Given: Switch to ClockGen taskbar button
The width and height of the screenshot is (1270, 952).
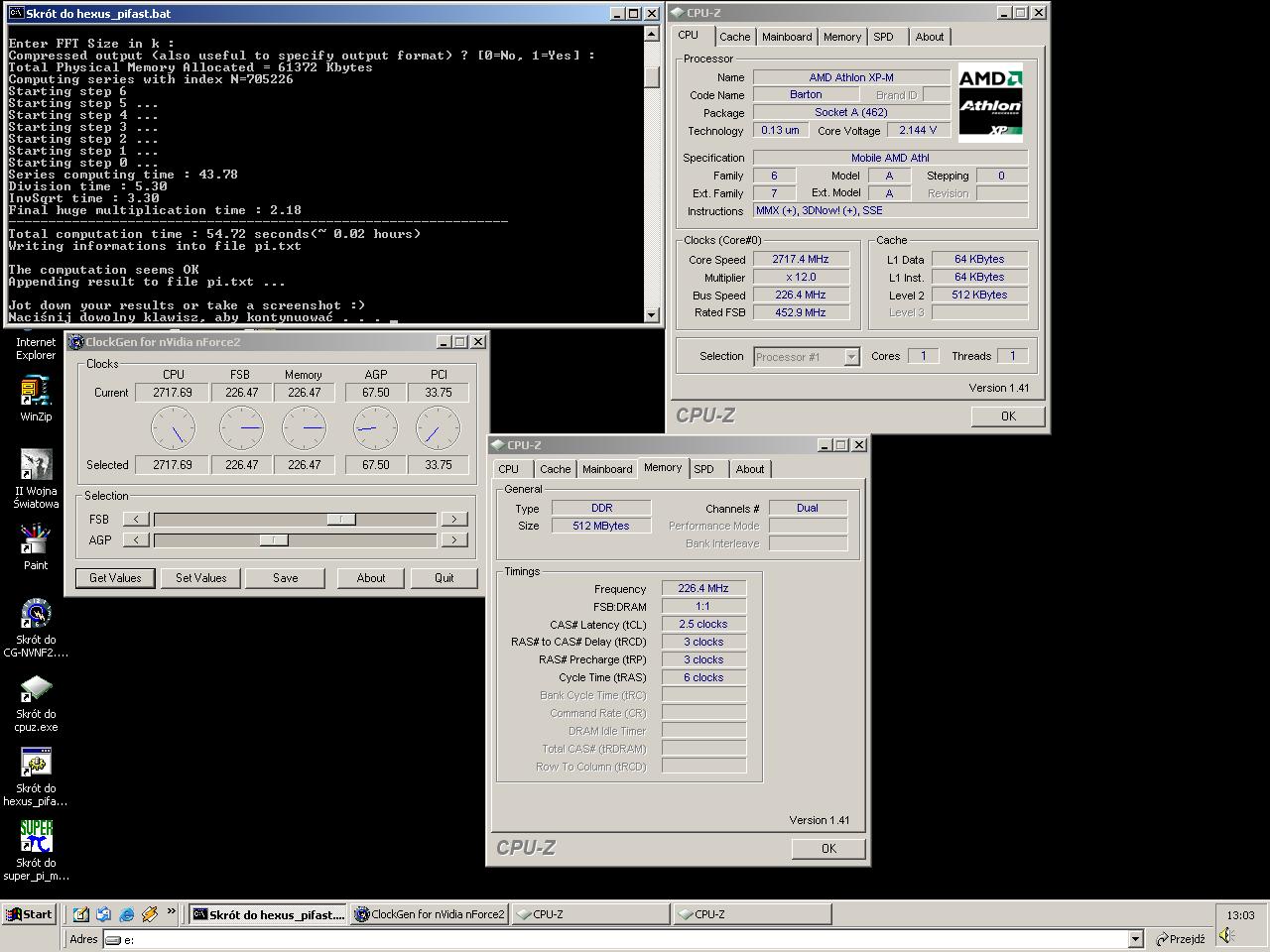Looking at the screenshot, I should (431, 914).
